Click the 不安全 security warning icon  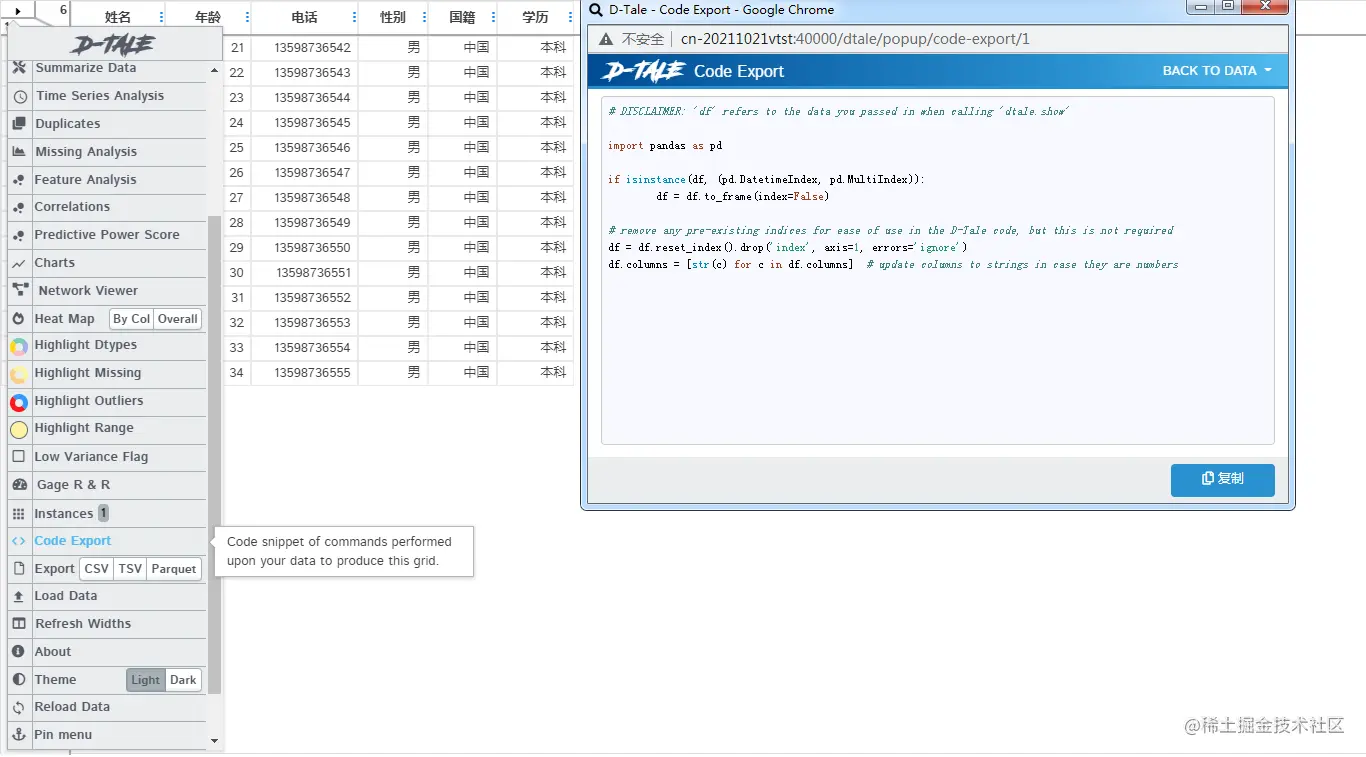[x=606, y=39]
